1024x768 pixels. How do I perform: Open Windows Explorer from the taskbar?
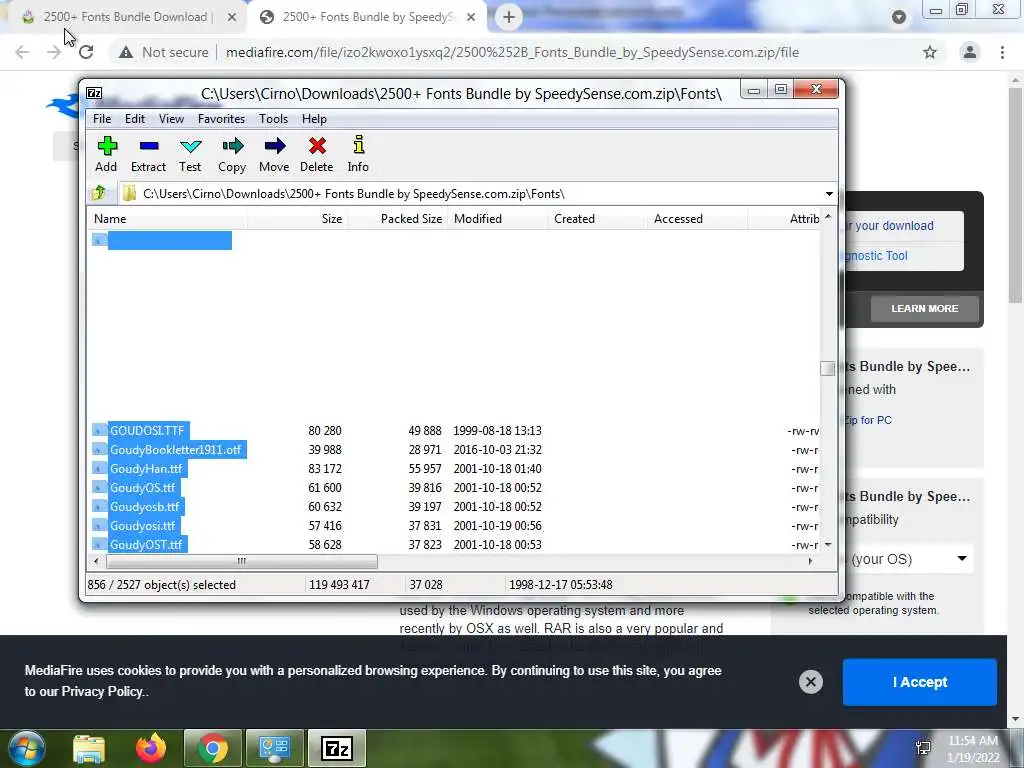[x=89, y=748]
